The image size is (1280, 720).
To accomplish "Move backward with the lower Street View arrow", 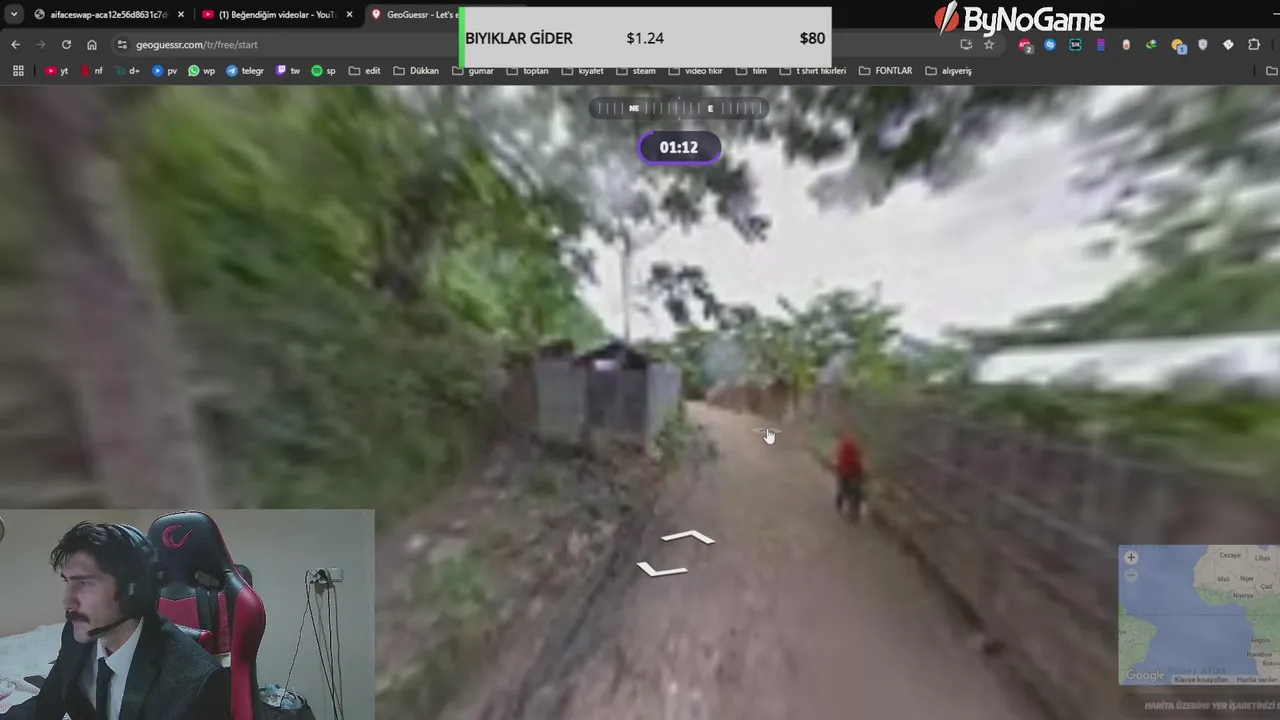I will click(x=662, y=569).
